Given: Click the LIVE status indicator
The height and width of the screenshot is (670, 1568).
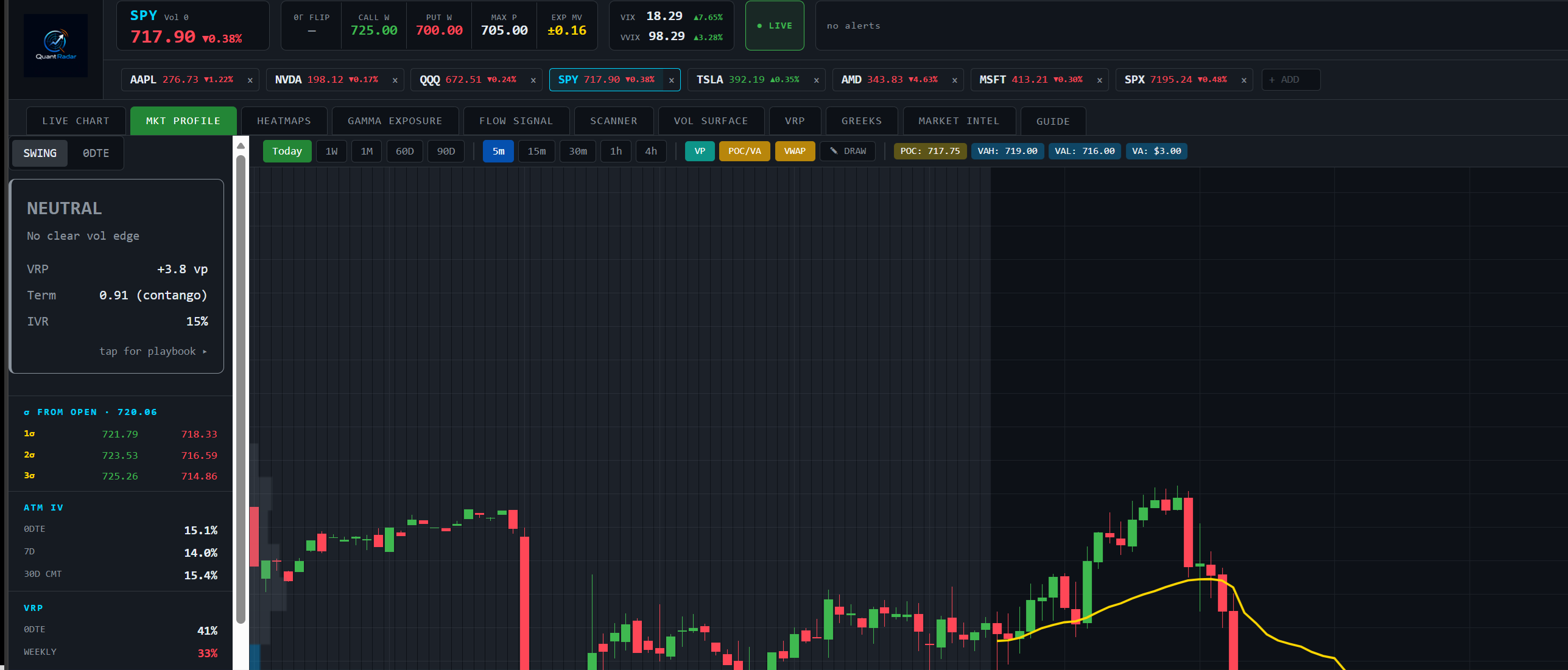Looking at the screenshot, I should (775, 26).
